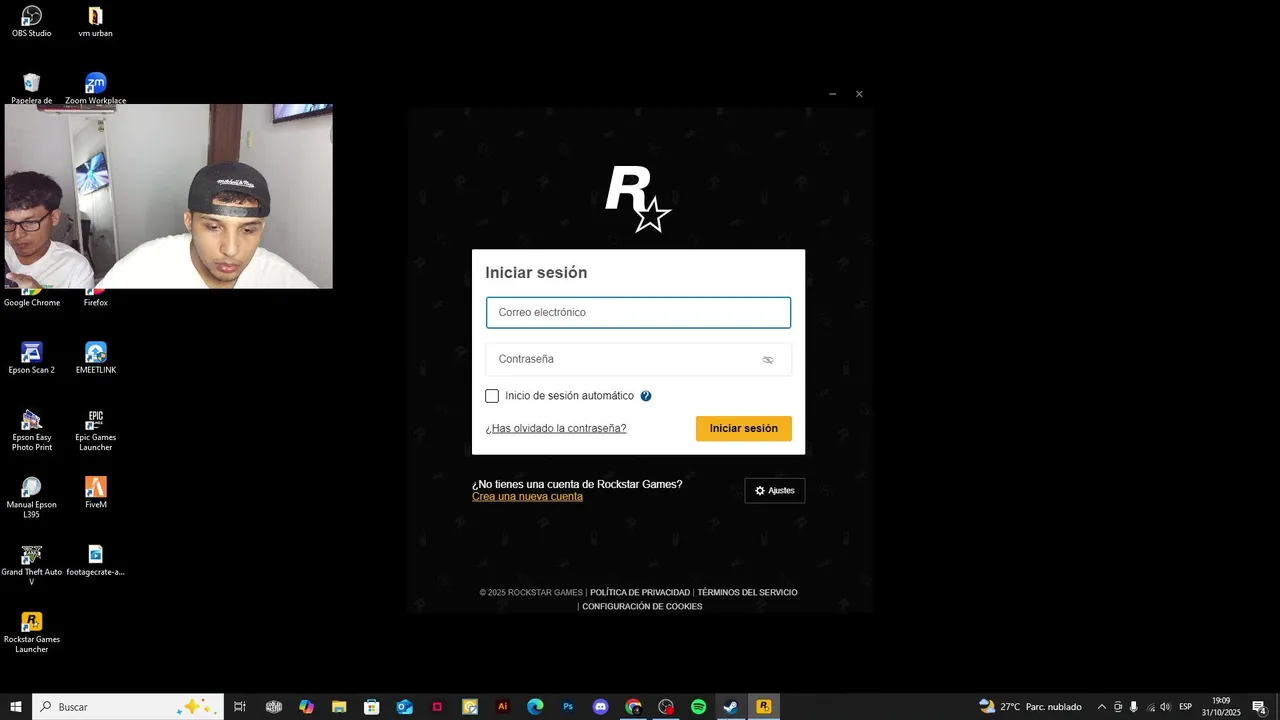Click Rockstar Games Launcher taskbar icon

[x=764, y=707]
